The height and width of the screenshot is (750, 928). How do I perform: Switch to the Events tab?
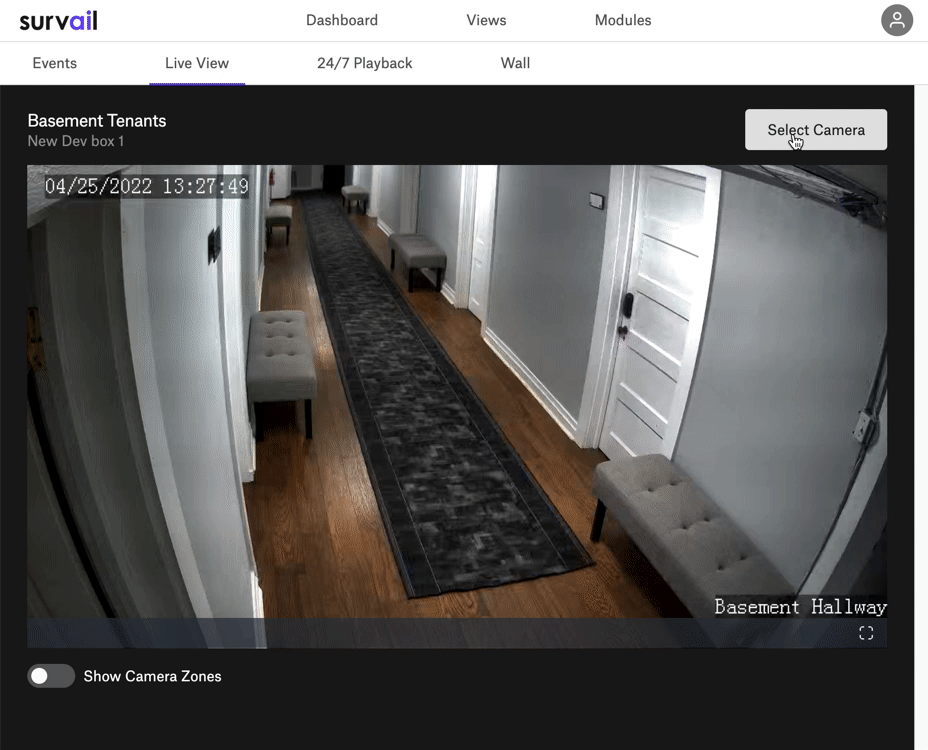(x=54, y=63)
